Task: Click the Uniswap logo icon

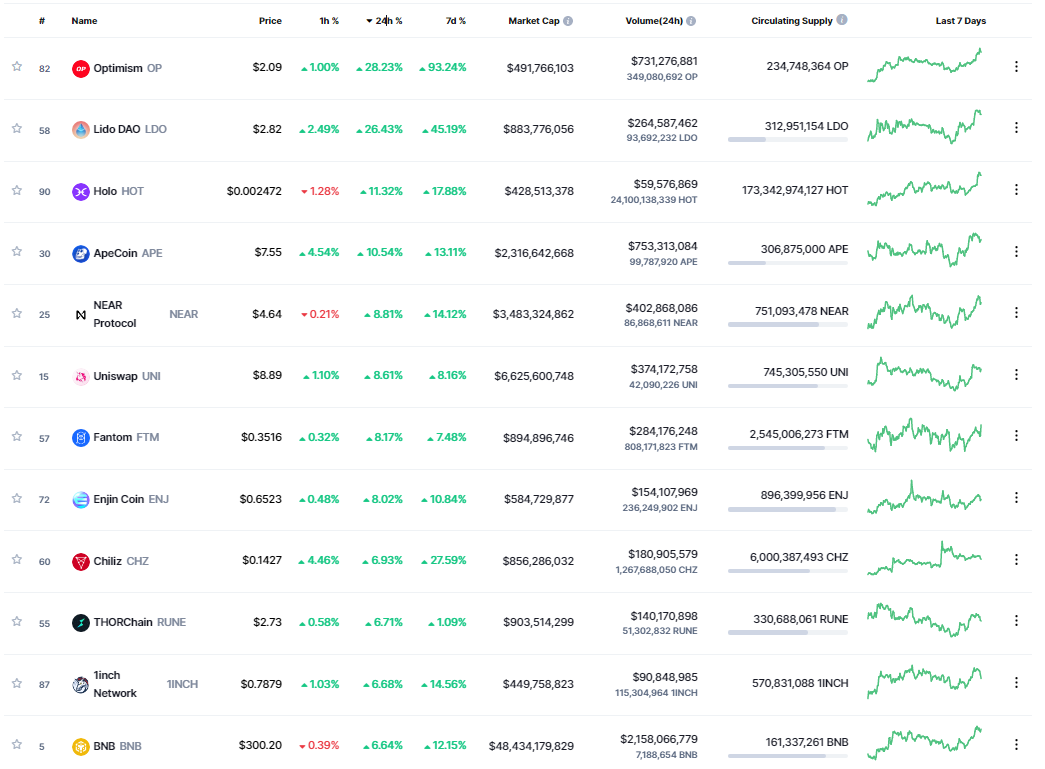Action: 81,377
